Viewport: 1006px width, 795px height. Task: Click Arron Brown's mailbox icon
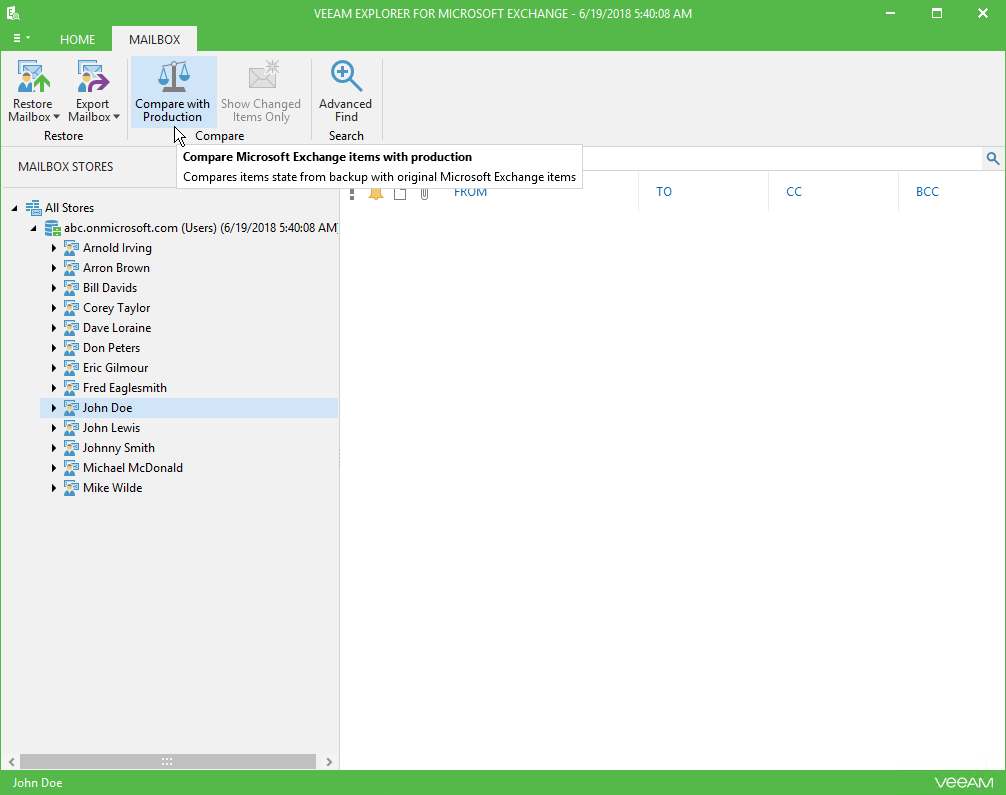tap(71, 268)
